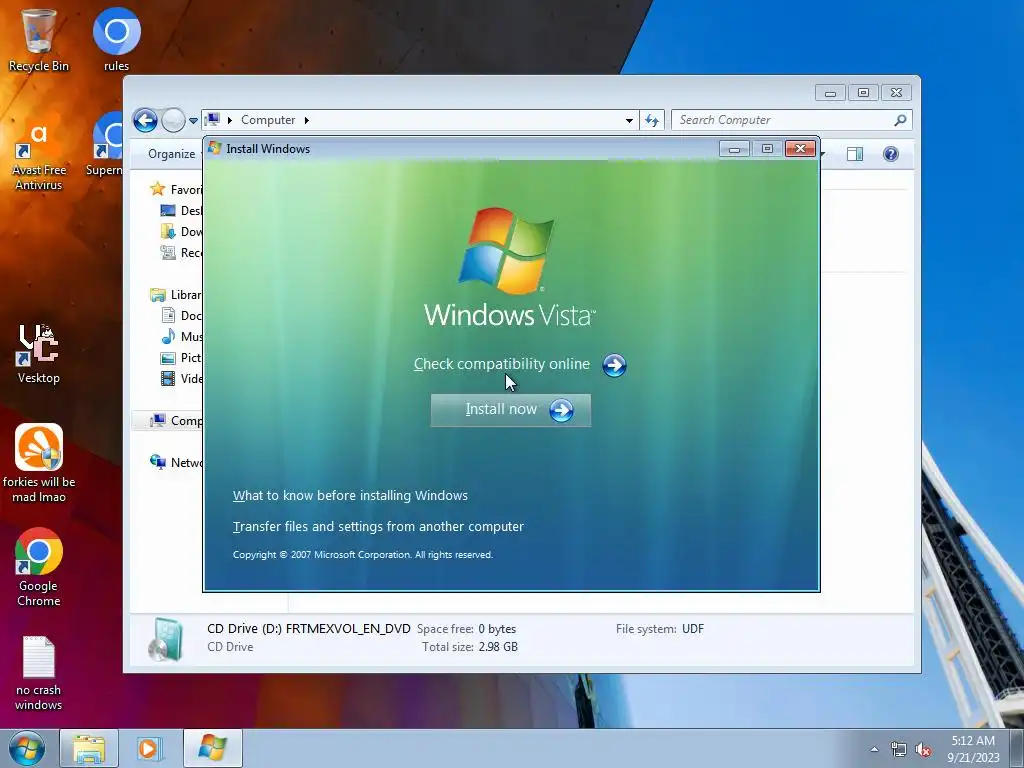Minimize the Install Windows dialog
1024x768 pixels.
[734, 149]
